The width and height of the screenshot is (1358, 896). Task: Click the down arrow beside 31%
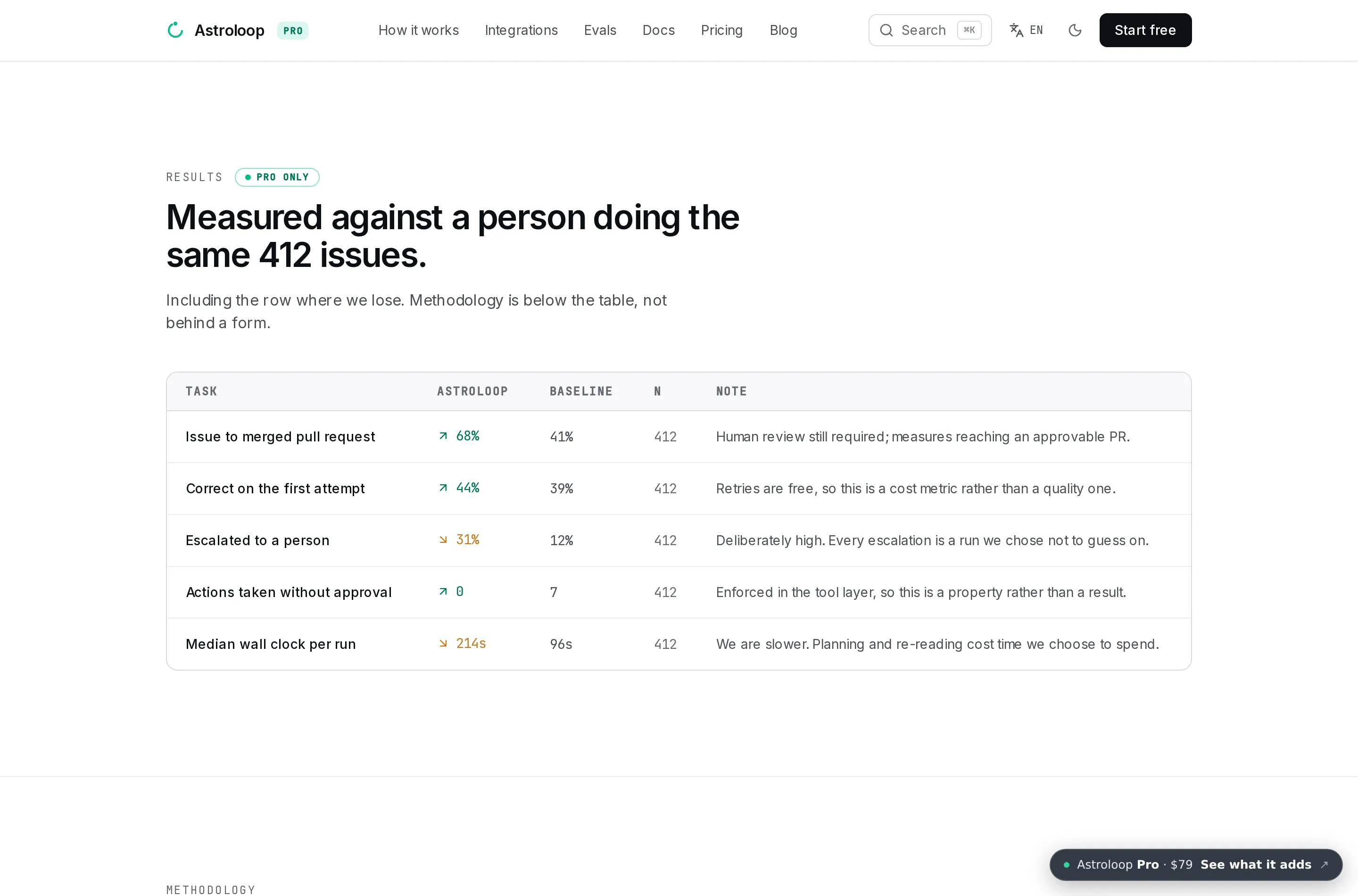[x=443, y=540]
